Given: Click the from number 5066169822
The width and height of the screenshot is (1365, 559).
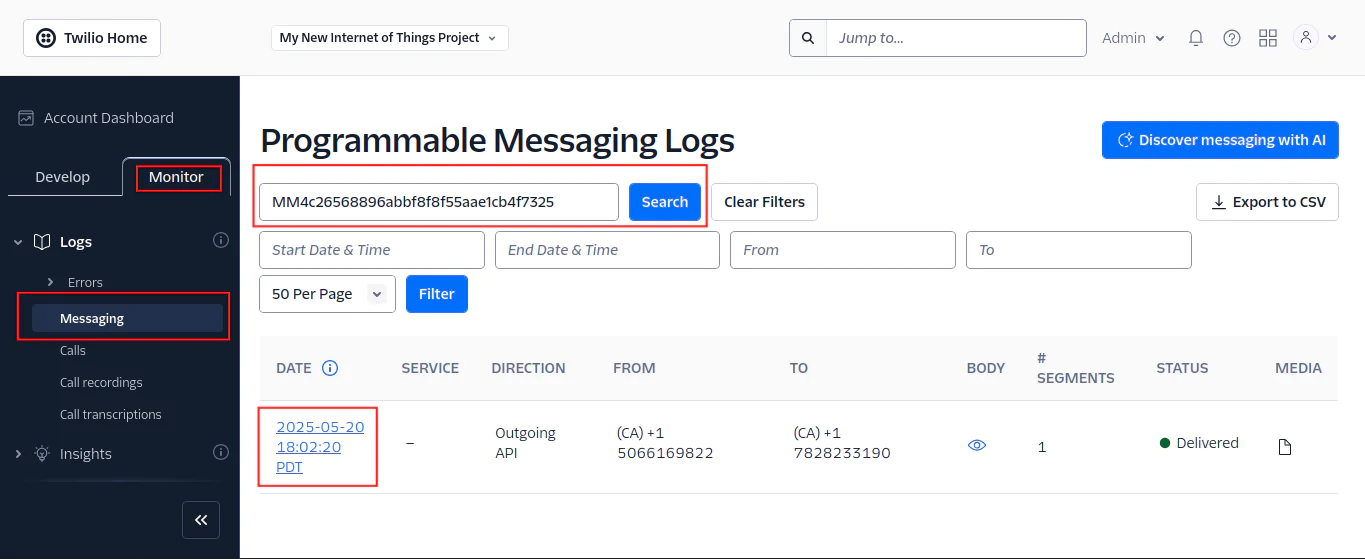Looking at the screenshot, I should (665, 453).
